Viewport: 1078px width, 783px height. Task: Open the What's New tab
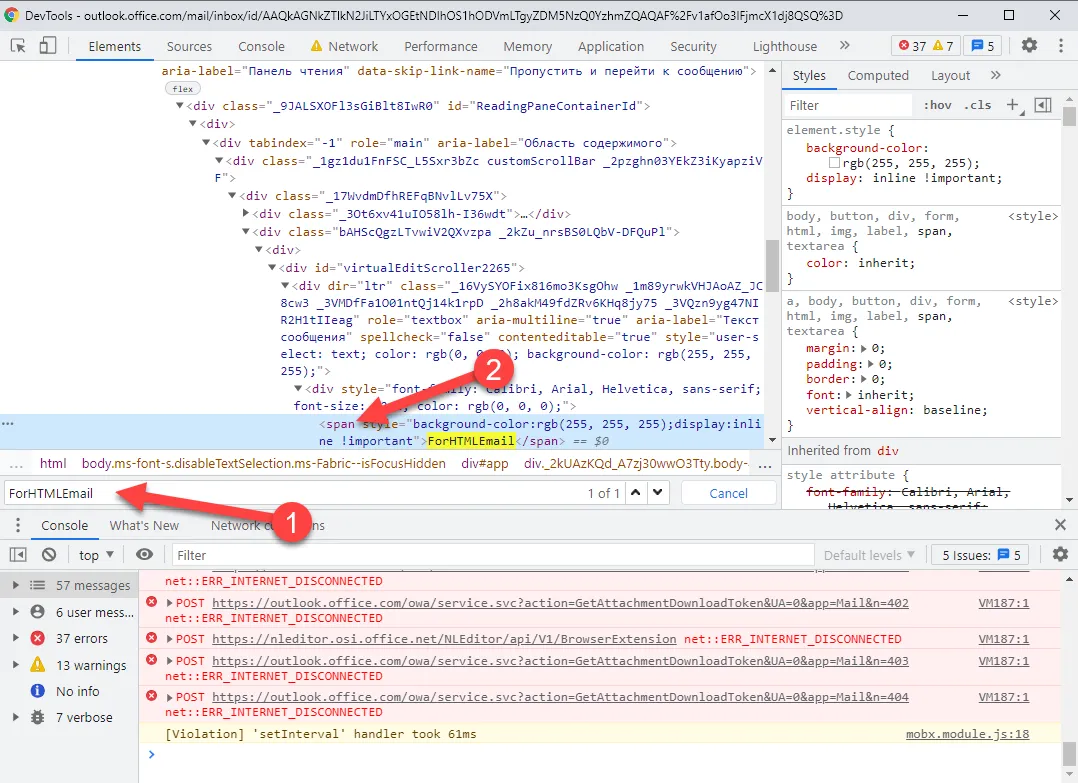[145, 524]
